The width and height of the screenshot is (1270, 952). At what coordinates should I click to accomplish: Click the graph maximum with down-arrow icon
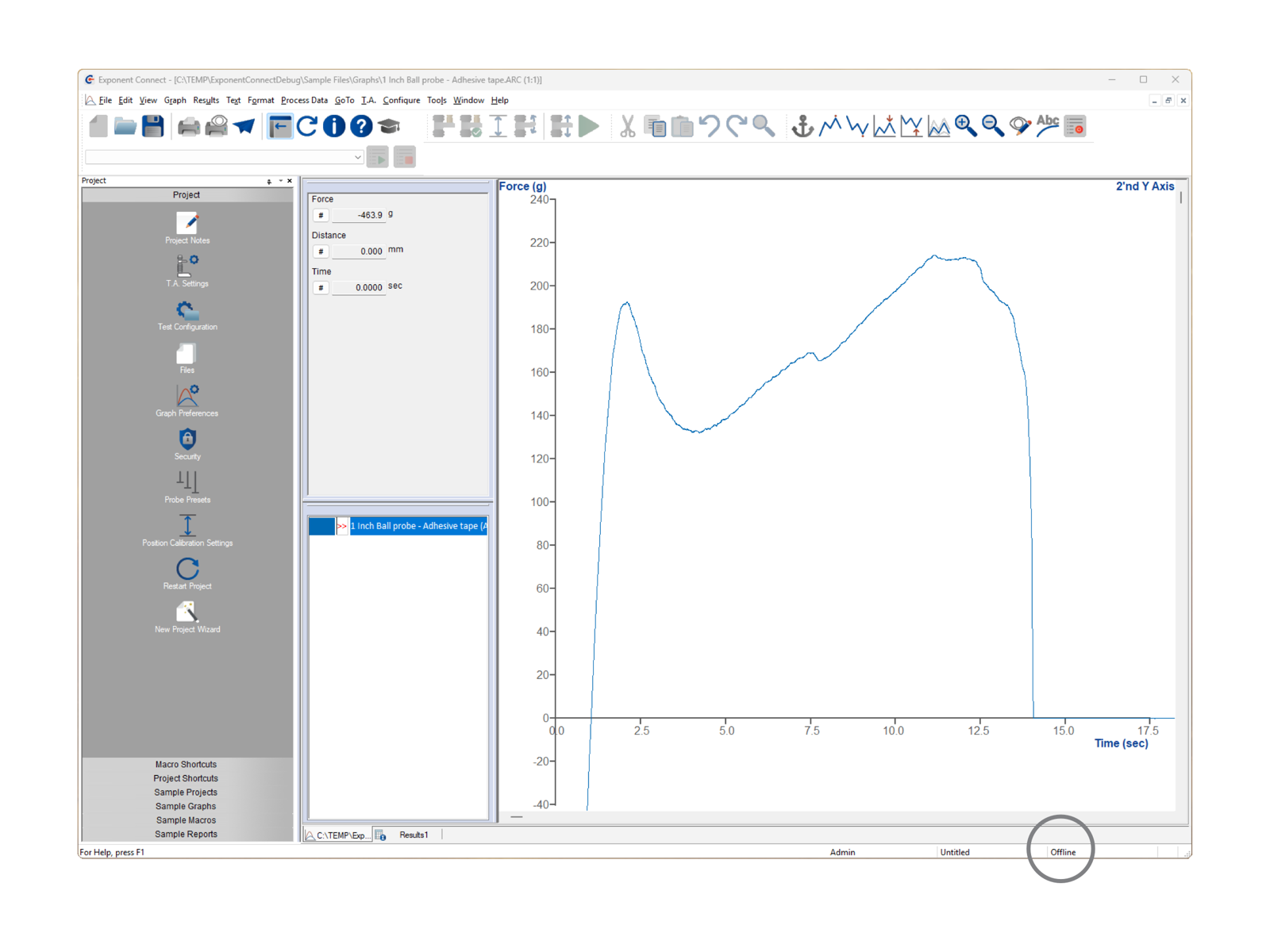(884, 126)
